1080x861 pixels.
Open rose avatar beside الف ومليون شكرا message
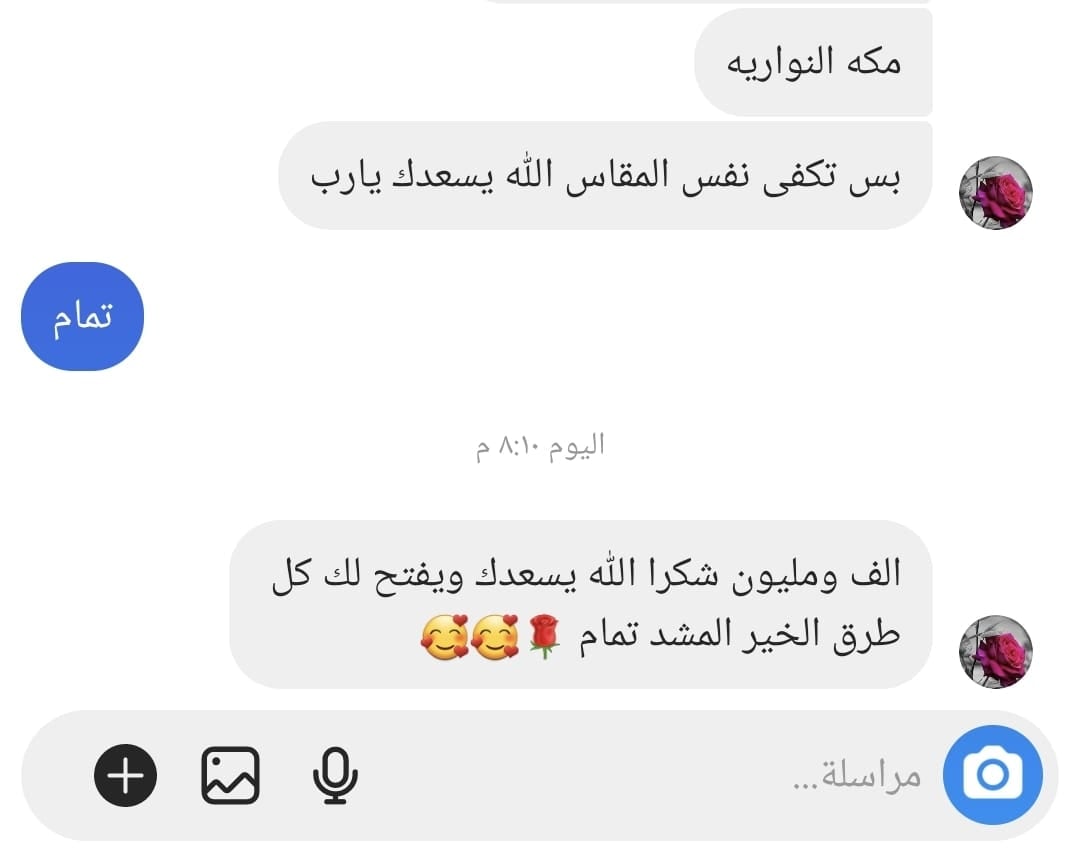pyautogui.click(x=995, y=652)
